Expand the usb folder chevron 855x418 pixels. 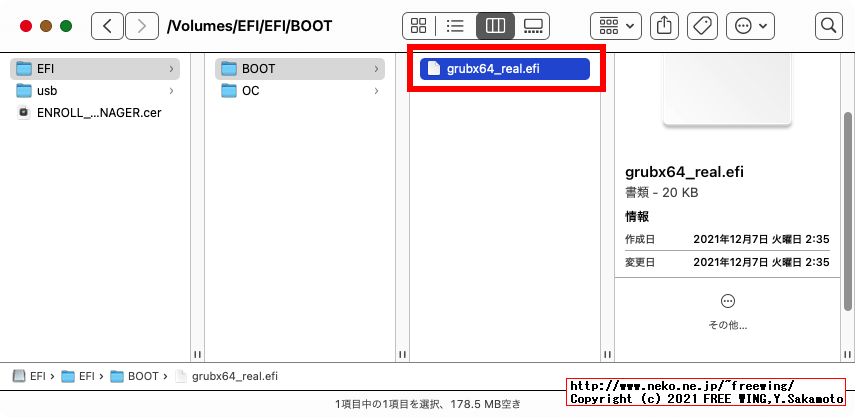171,90
